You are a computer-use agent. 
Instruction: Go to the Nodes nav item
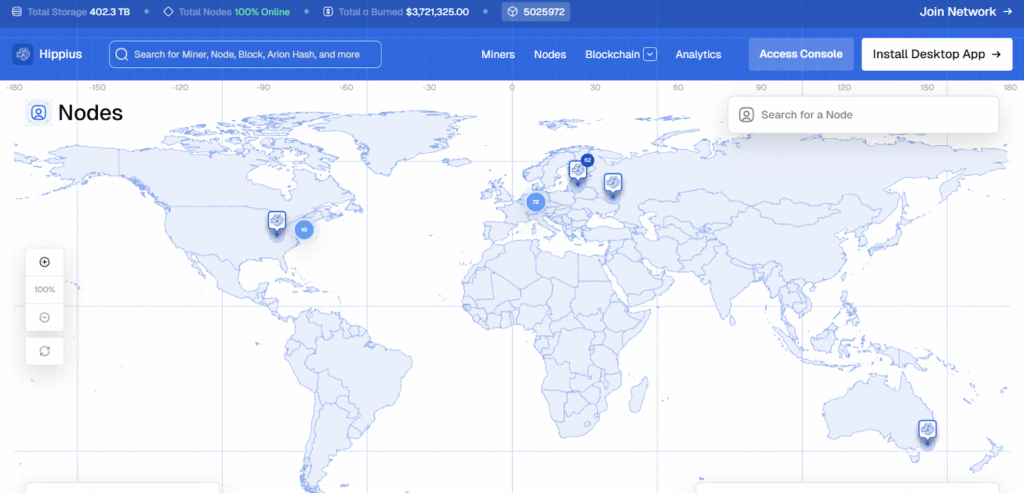click(x=550, y=54)
